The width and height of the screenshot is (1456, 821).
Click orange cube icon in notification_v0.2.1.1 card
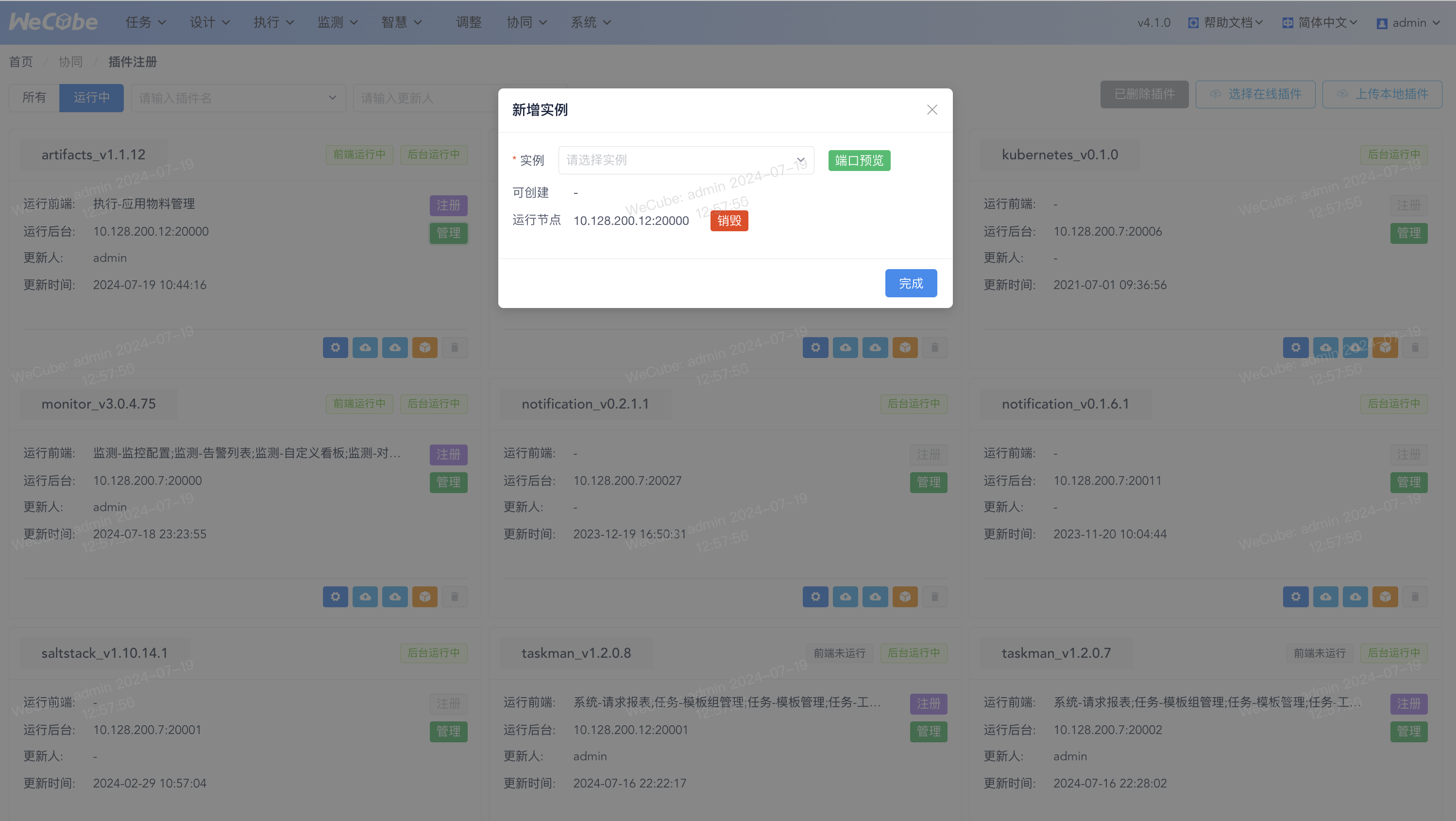(x=905, y=597)
